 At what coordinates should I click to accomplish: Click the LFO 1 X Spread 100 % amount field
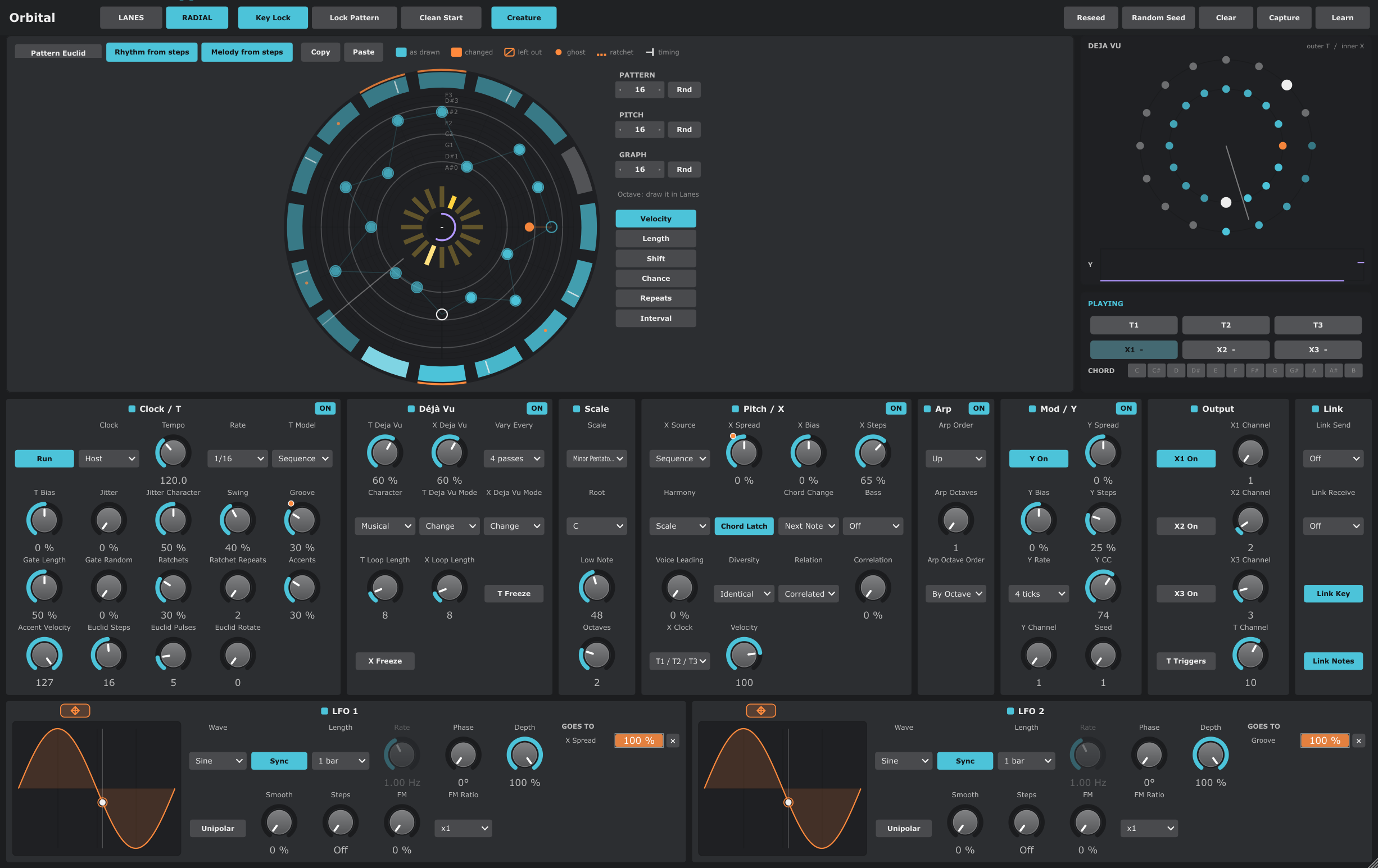pos(638,740)
